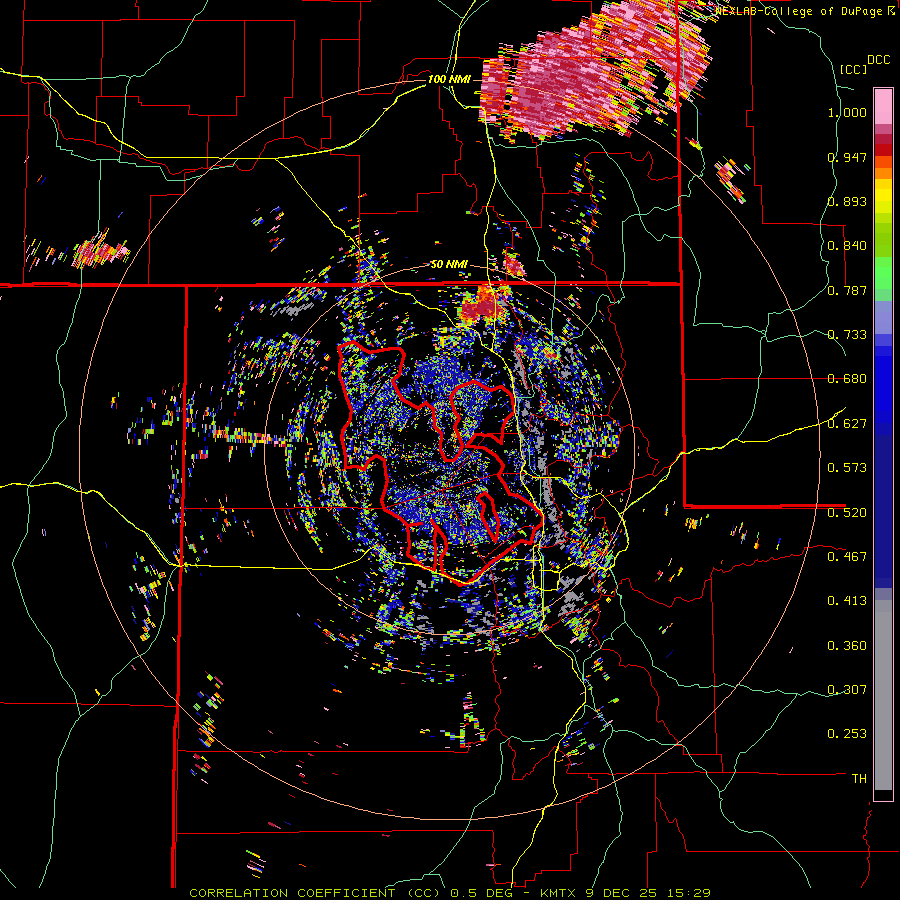
Task: Click the 1.000 legend value
Action: (847, 112)
